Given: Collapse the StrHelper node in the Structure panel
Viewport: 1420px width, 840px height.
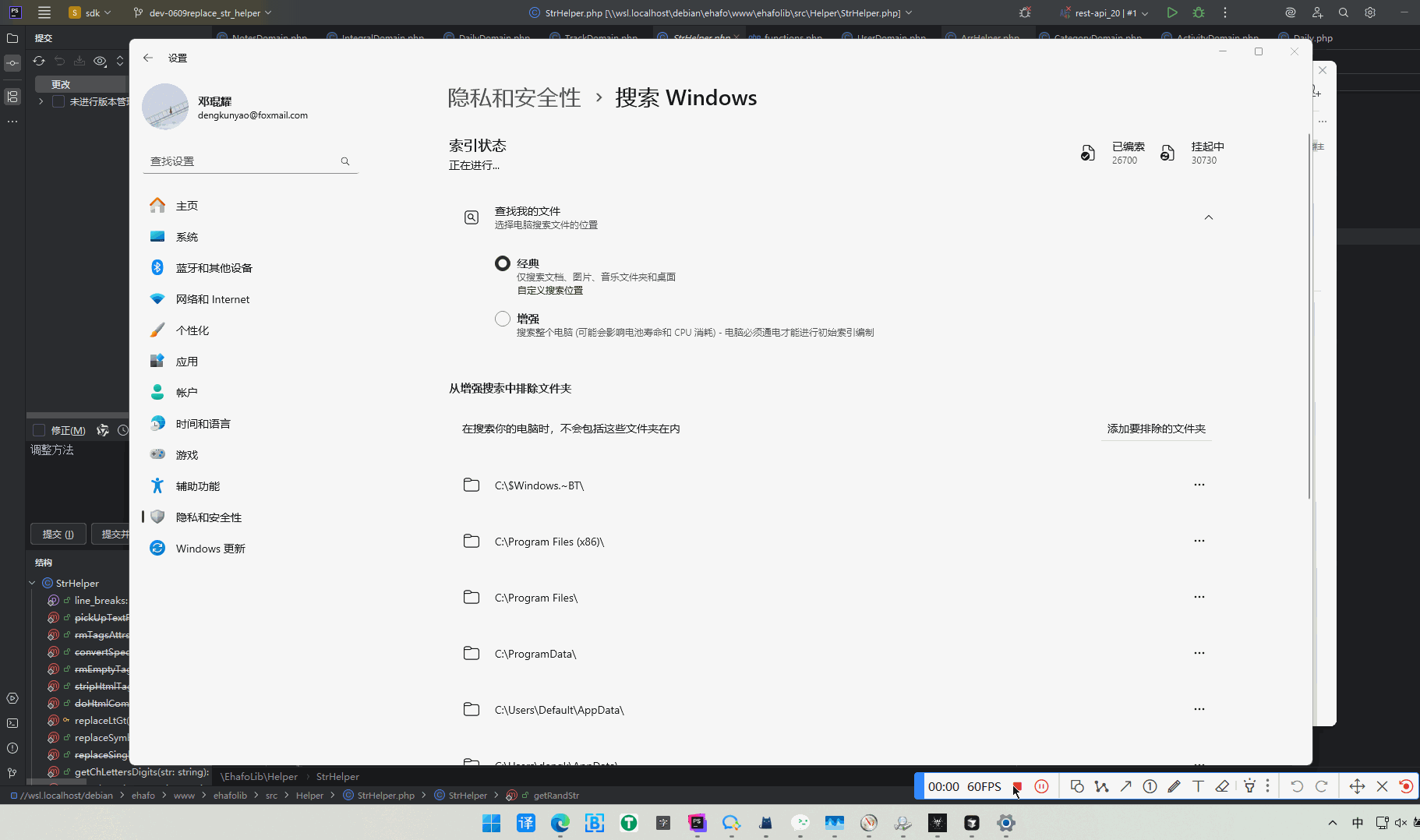Looking at the screenshot, I should click(32, 582).
